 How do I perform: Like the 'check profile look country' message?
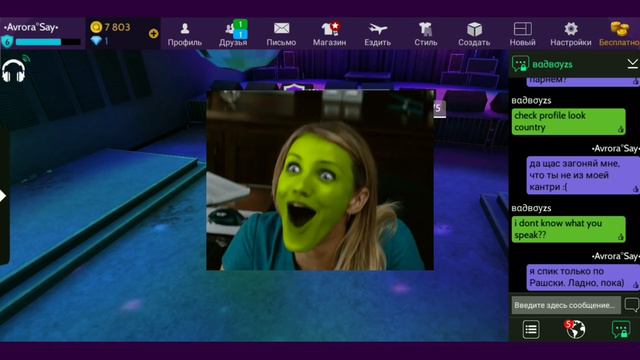click(x=620, y=129)
